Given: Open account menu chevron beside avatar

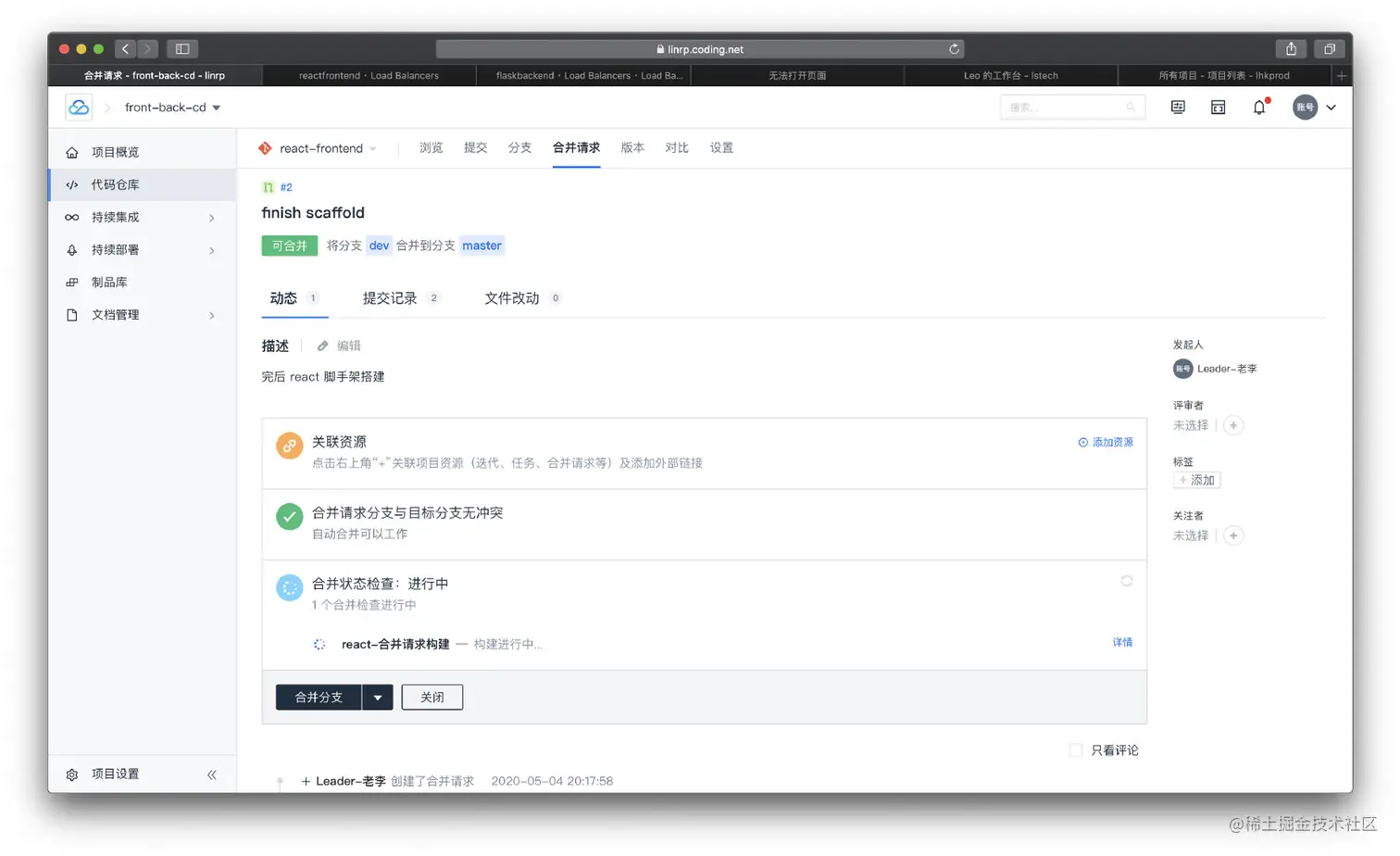Looking at the screenshot, I should pyautogui.click(x=1331, y=107).
